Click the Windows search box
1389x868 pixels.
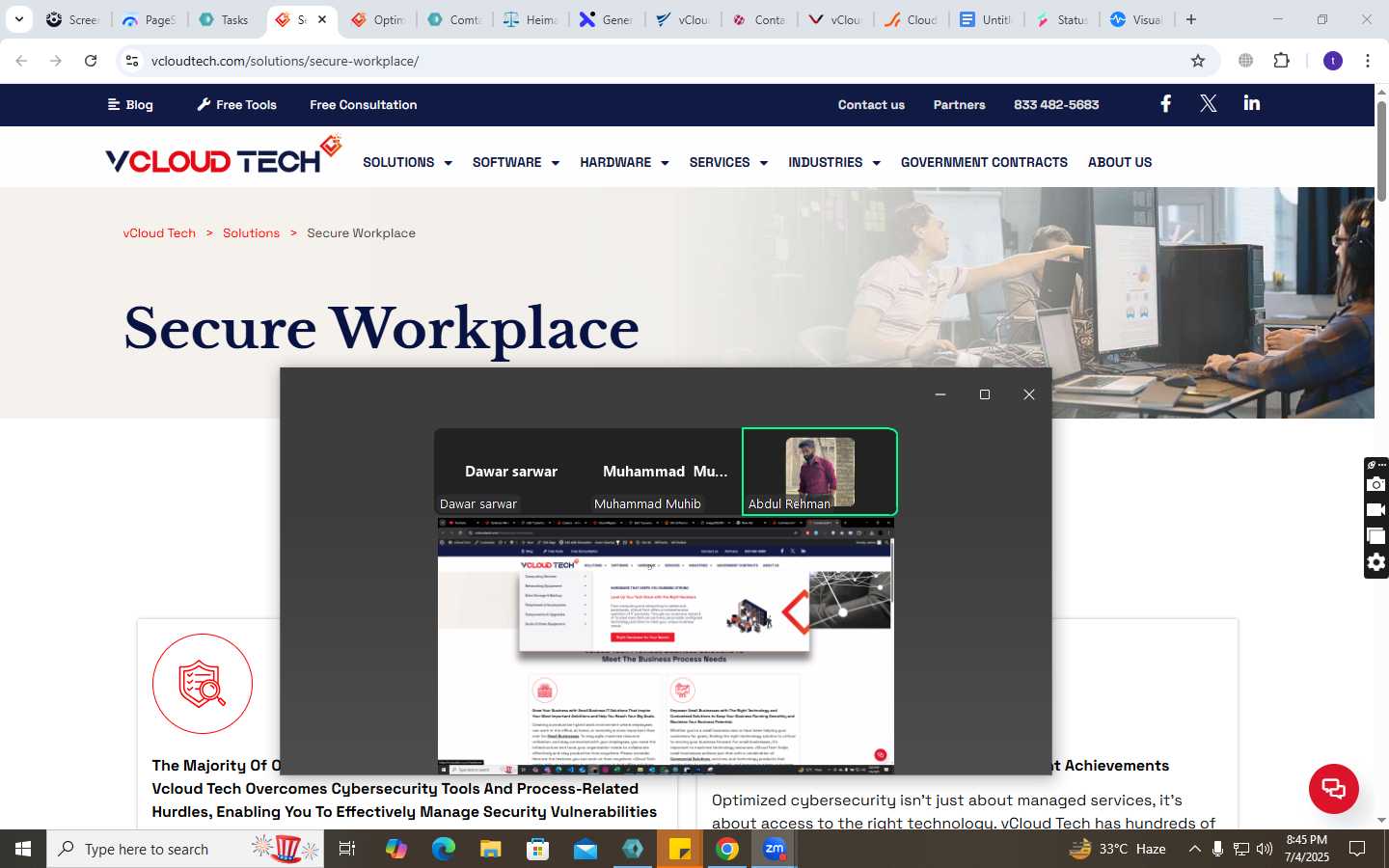point(185,849)
